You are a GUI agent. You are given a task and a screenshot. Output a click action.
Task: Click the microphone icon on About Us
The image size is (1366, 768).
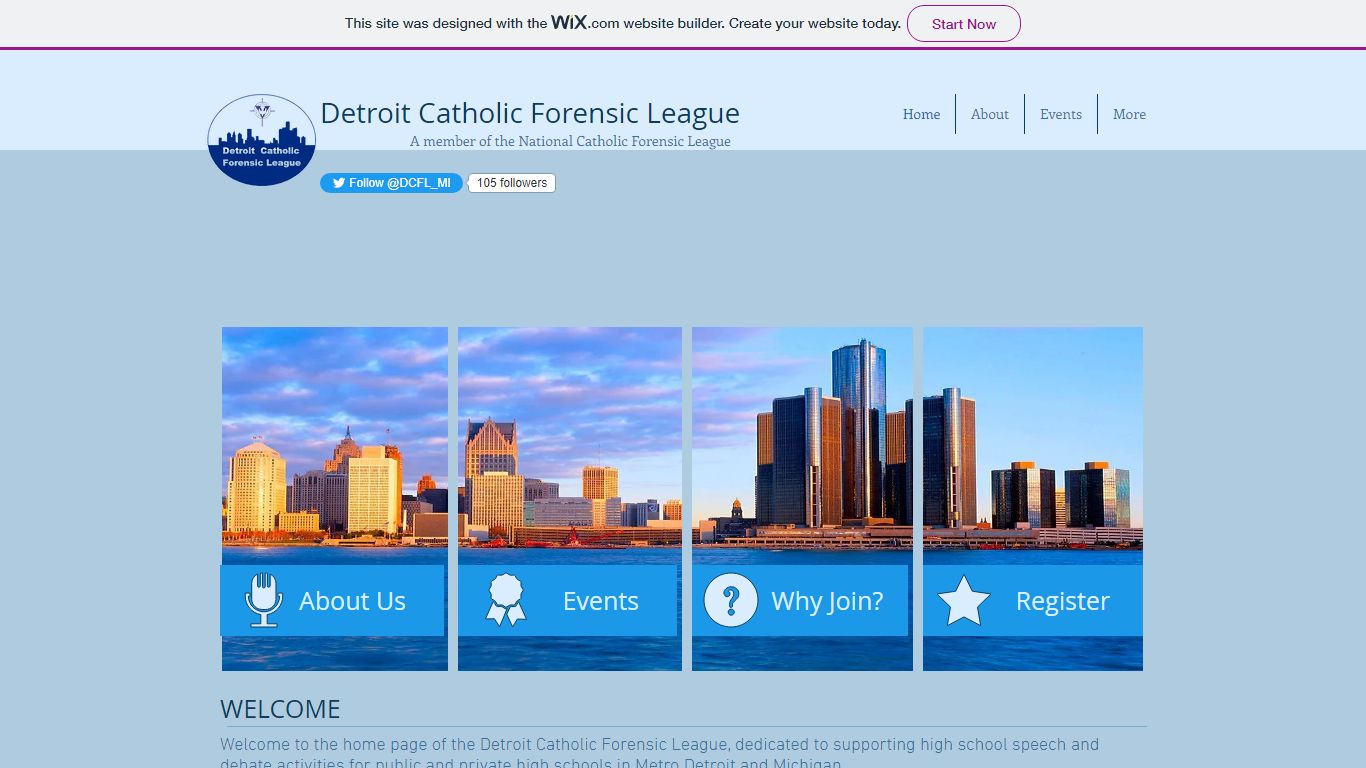coord(264,600)
